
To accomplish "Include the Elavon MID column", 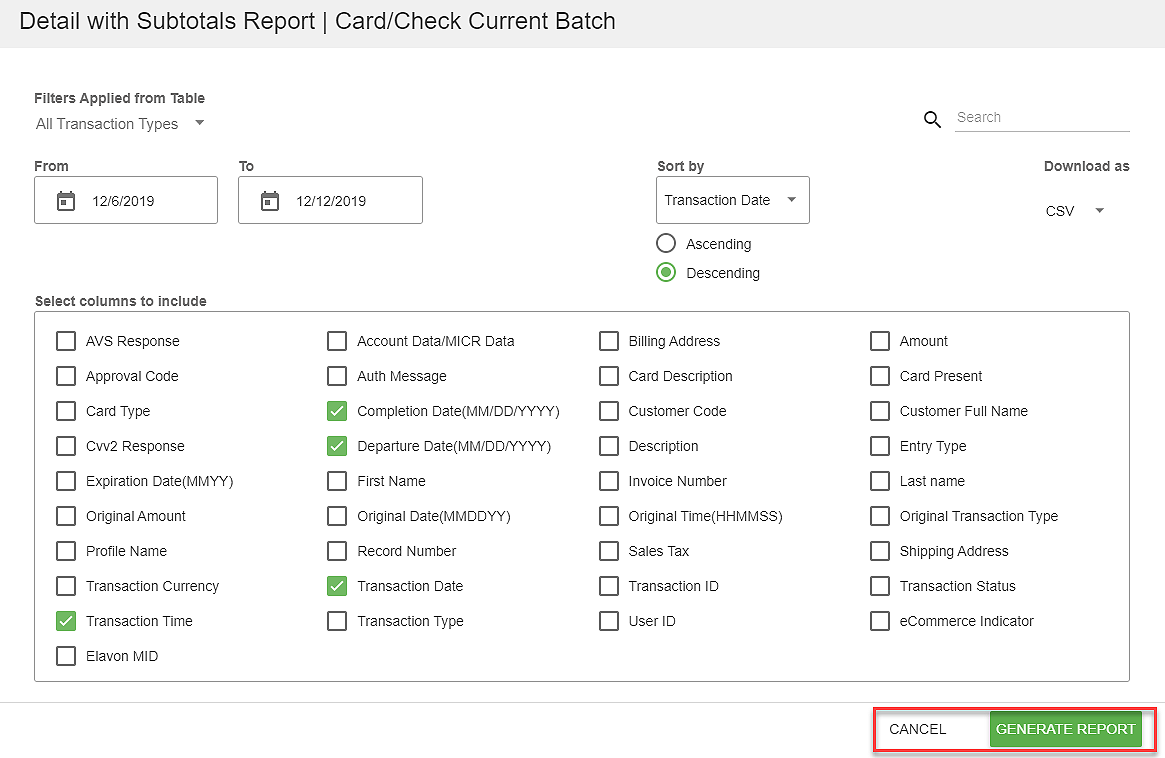I will pyautogui.click(x=66, y=656).
